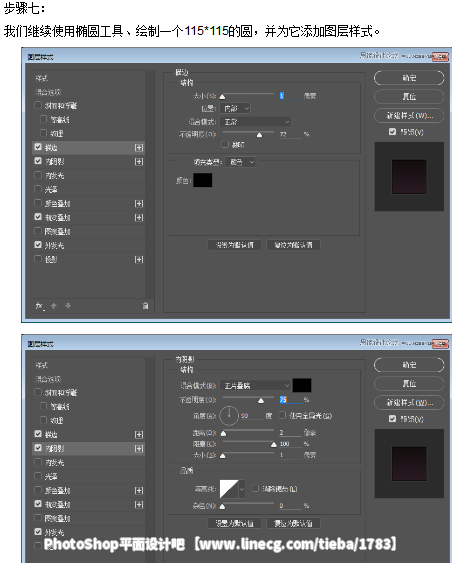452x563 pixels.
Task: Open the fx effects menu icon in Stroke dialog
Action: [39, 306]
